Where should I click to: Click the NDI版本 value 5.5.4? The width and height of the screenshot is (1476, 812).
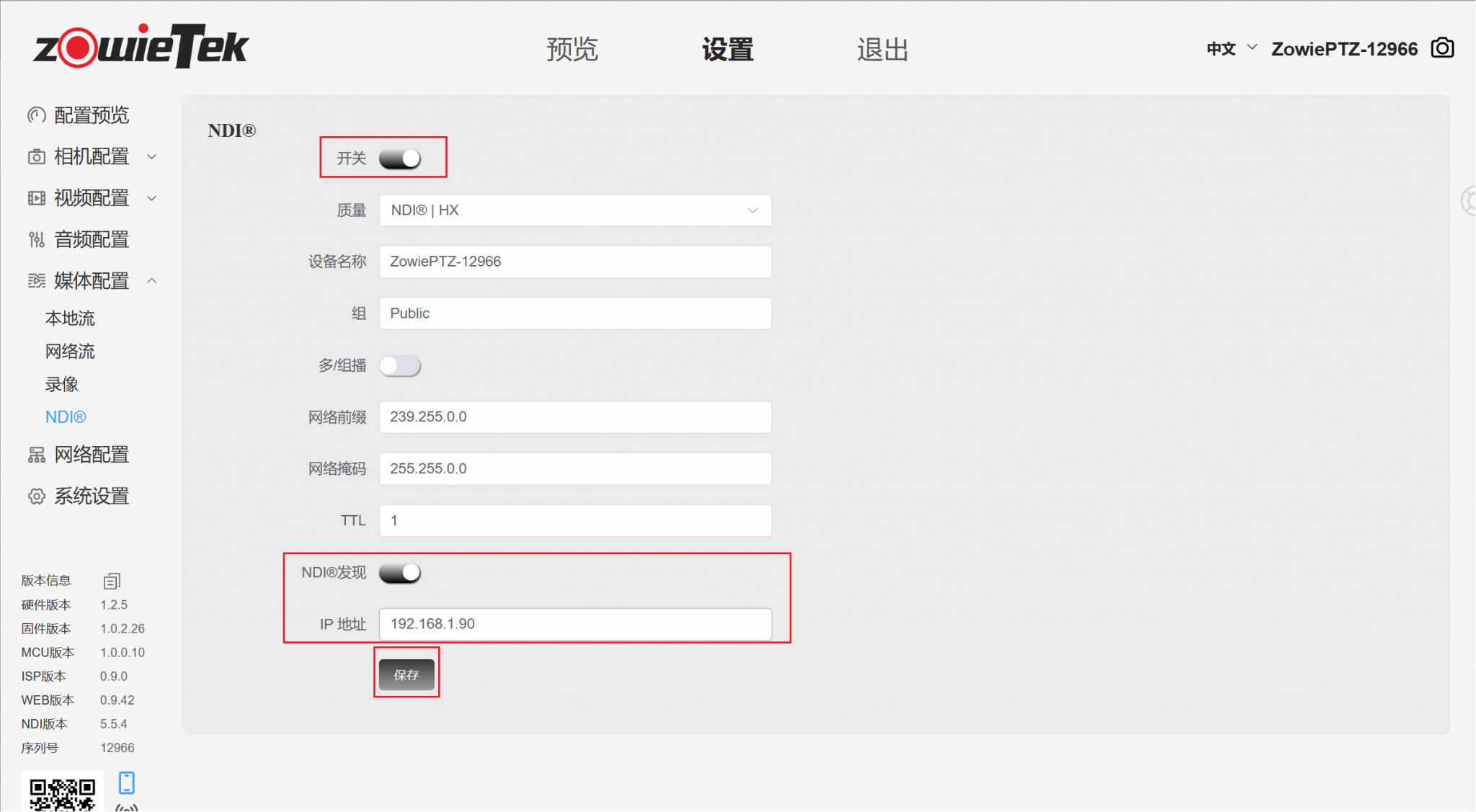point(114,724)
